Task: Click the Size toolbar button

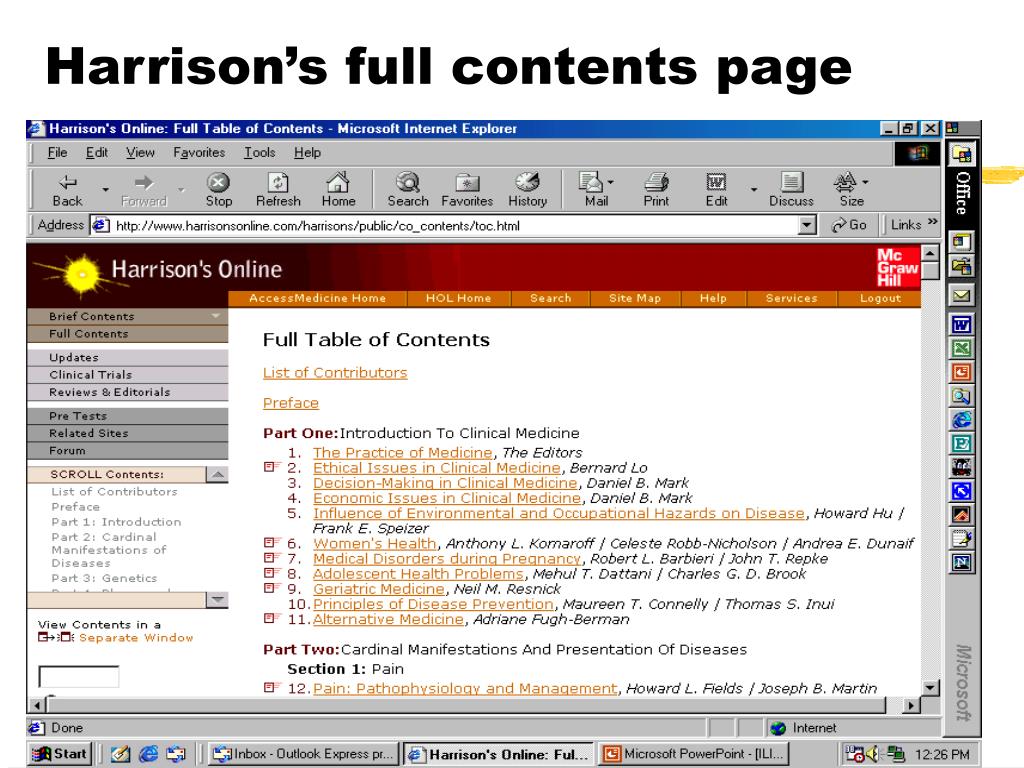Action: (848, 189)
